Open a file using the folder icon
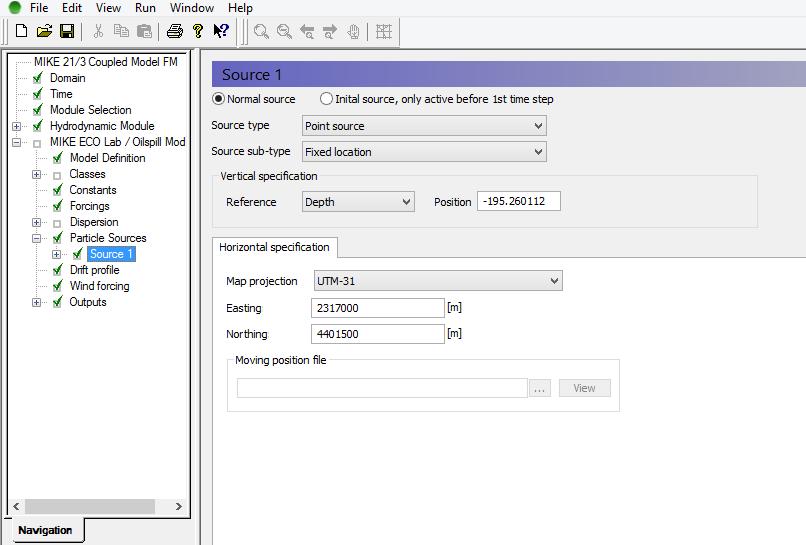 point(44,31)
